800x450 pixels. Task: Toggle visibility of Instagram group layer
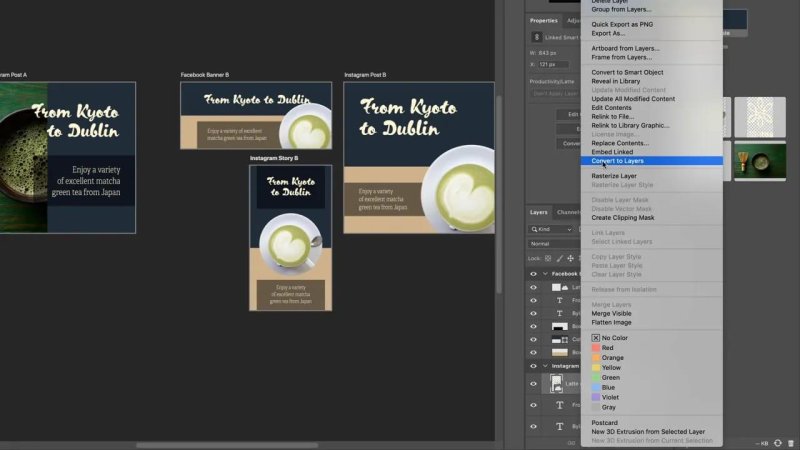point(533,366)
